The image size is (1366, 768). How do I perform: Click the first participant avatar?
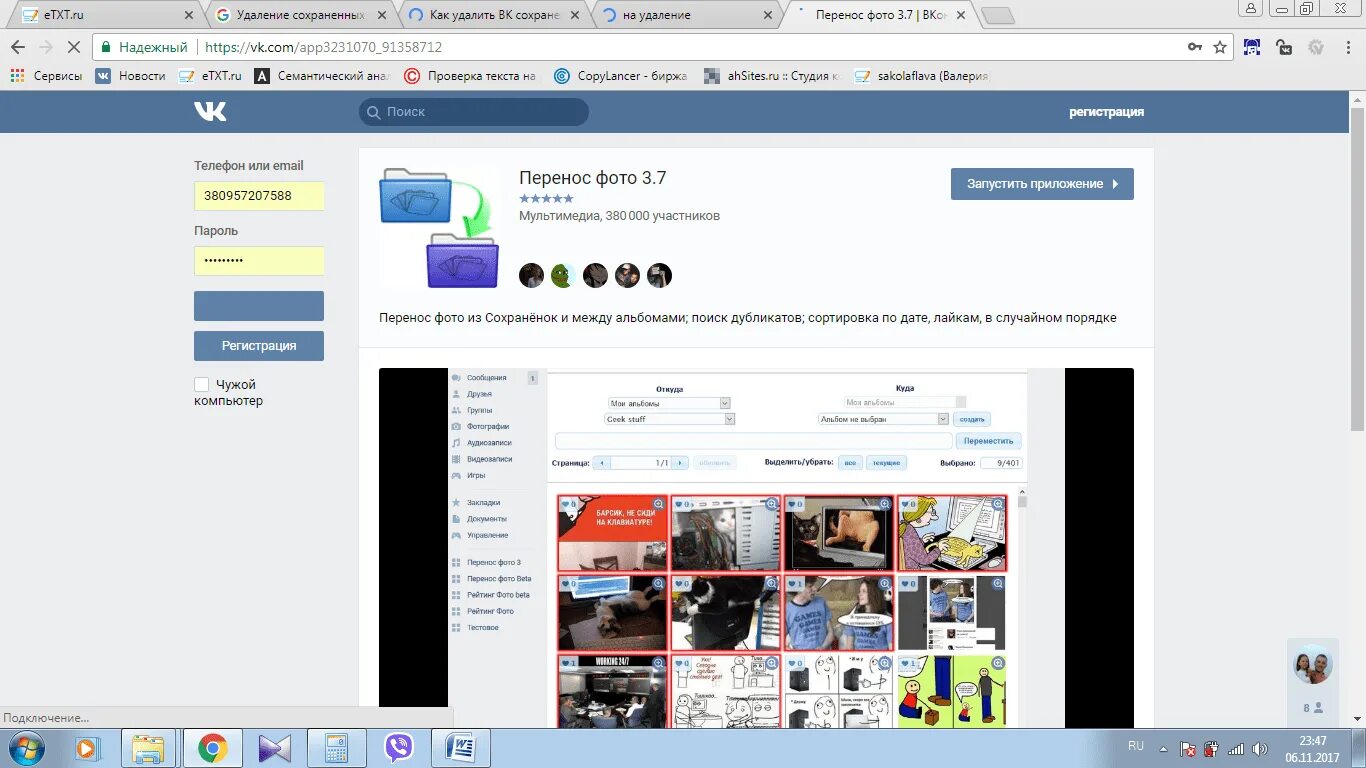(531, 275)
